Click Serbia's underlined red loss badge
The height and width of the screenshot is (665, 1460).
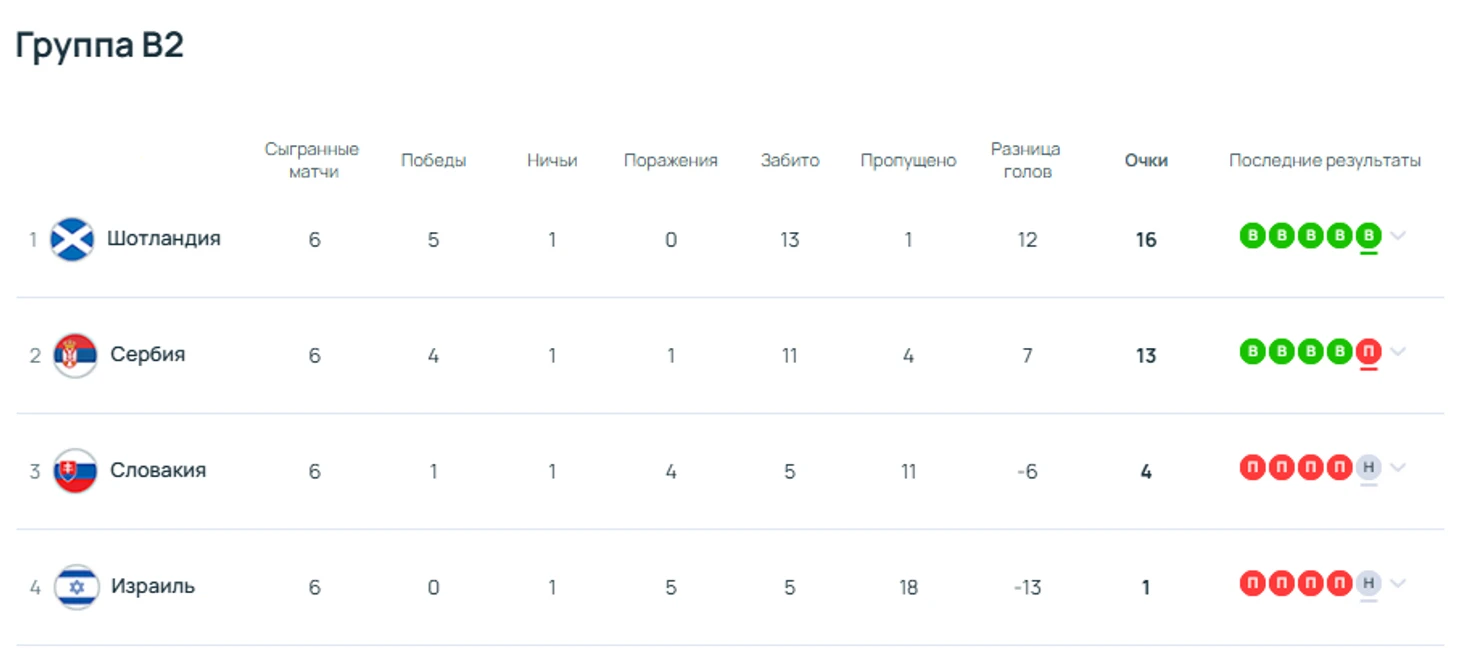click(1369, 352)
